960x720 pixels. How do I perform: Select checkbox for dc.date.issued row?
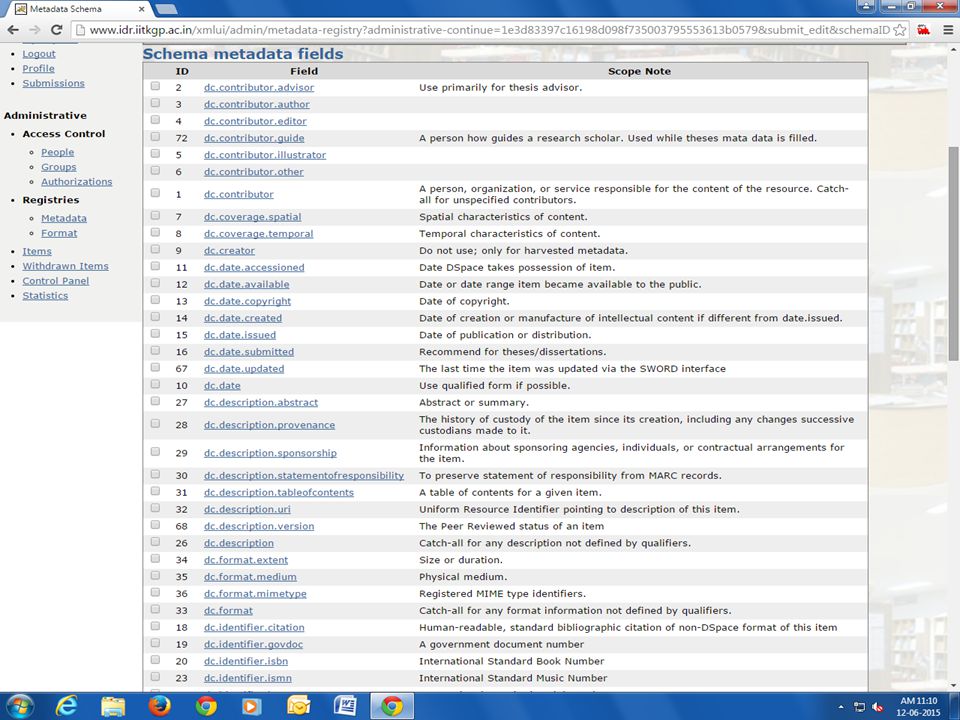pyautogui.click(x=156, y=334)
